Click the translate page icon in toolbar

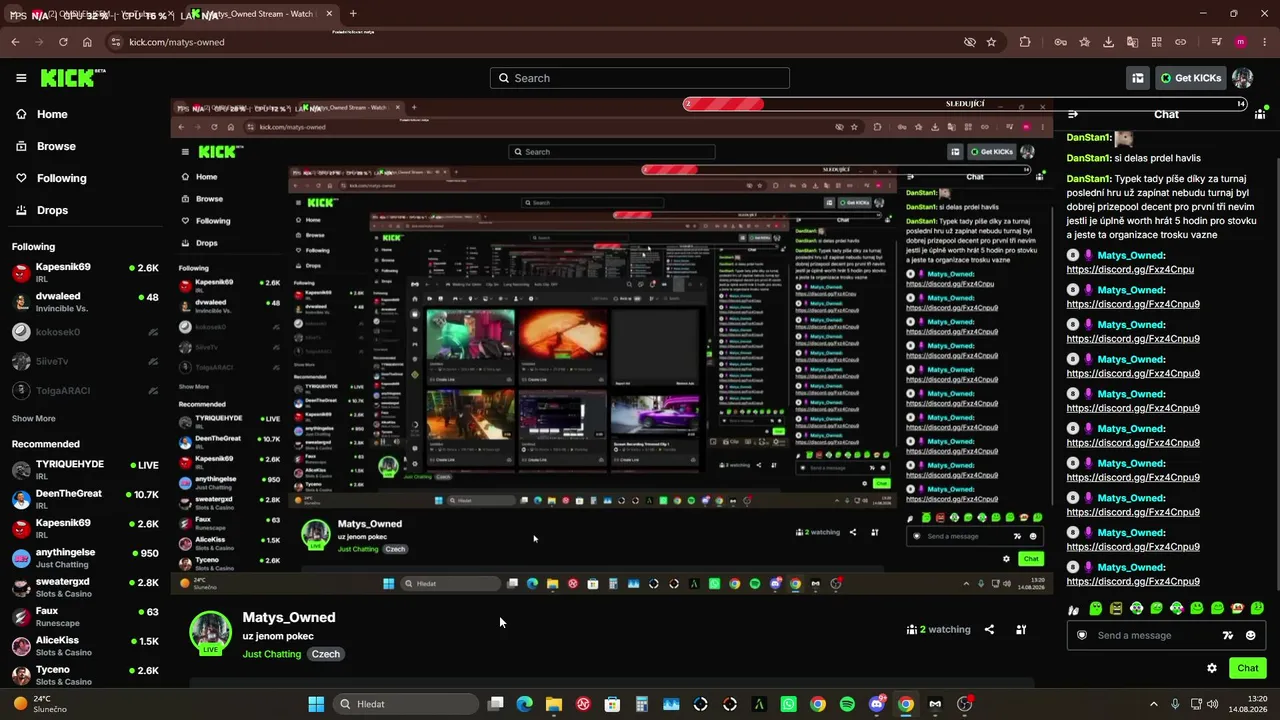[1132, 42]
